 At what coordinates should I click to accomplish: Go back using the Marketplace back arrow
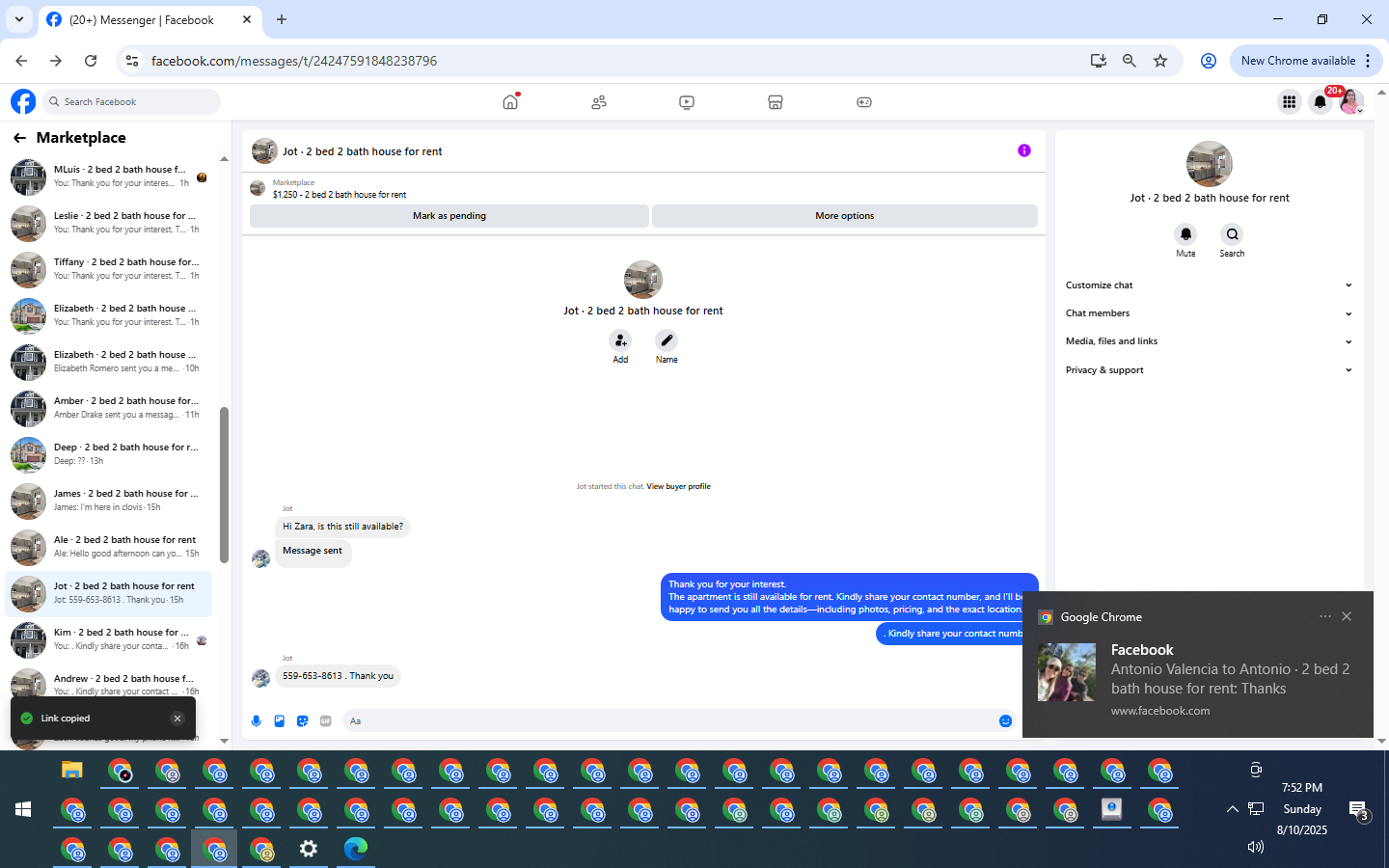(x=19, y=138)
